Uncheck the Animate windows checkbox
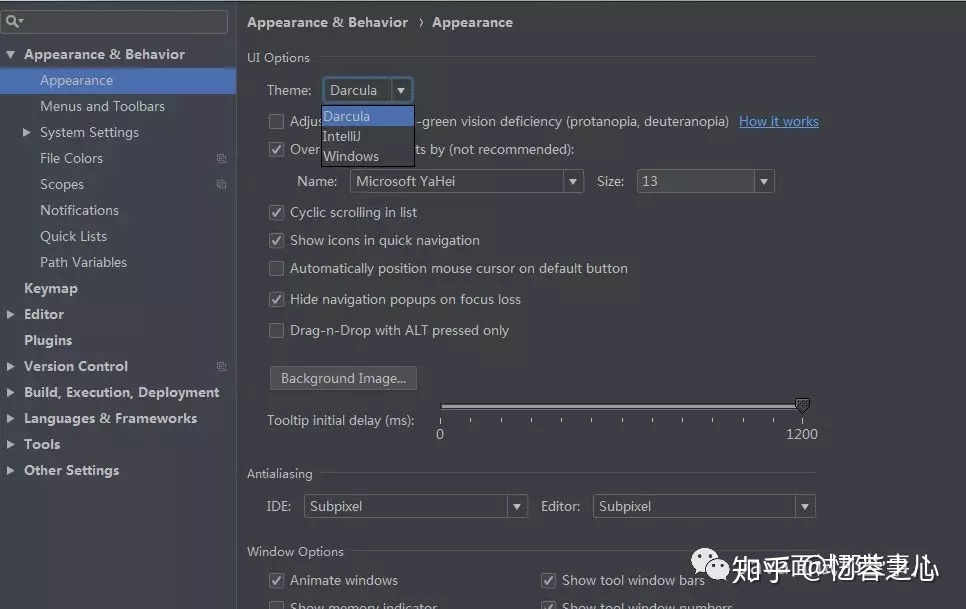Screen dimensions: 966x609 tap(276, 580)
